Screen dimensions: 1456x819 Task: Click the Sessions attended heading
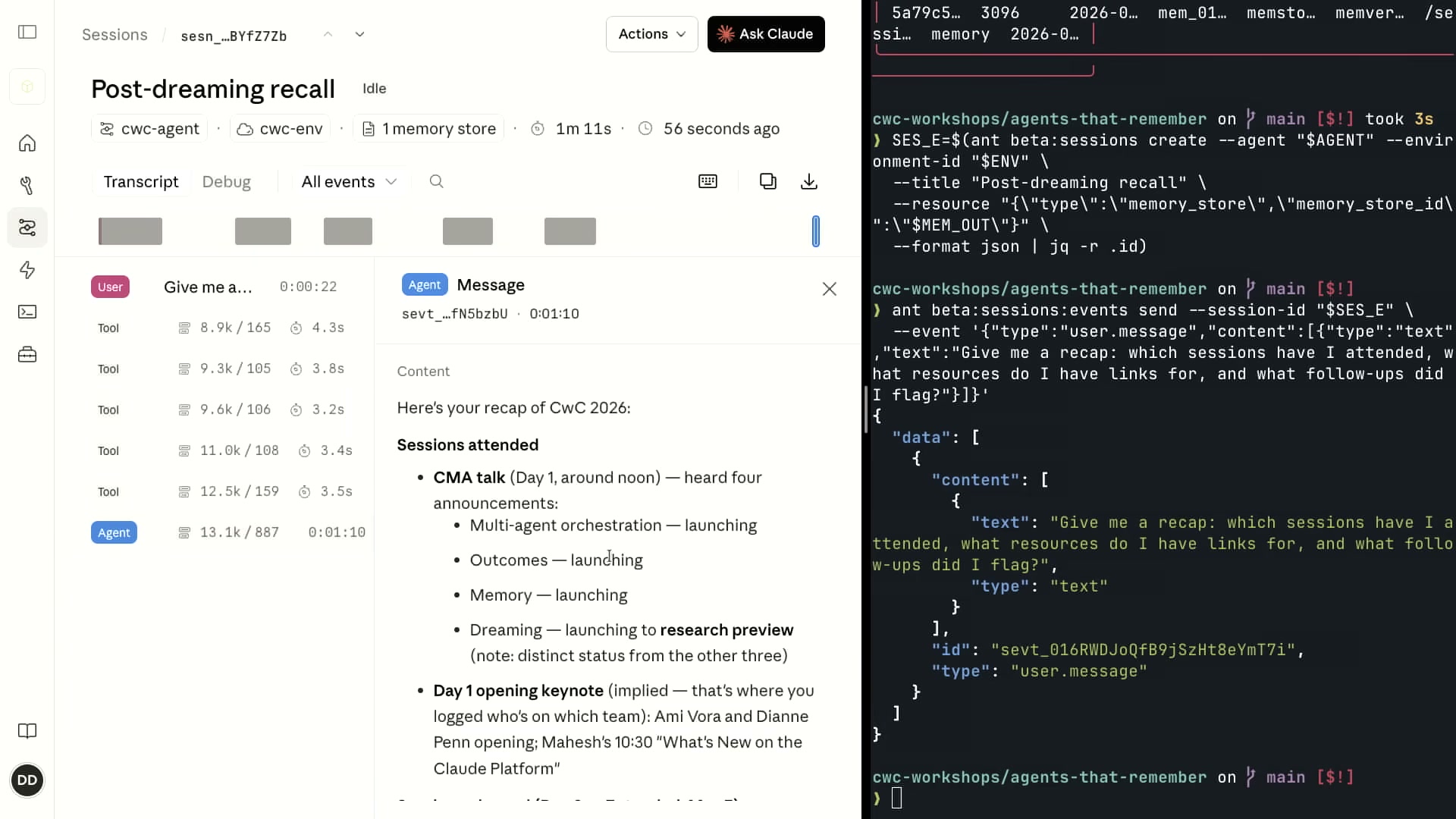pos(468,445)
